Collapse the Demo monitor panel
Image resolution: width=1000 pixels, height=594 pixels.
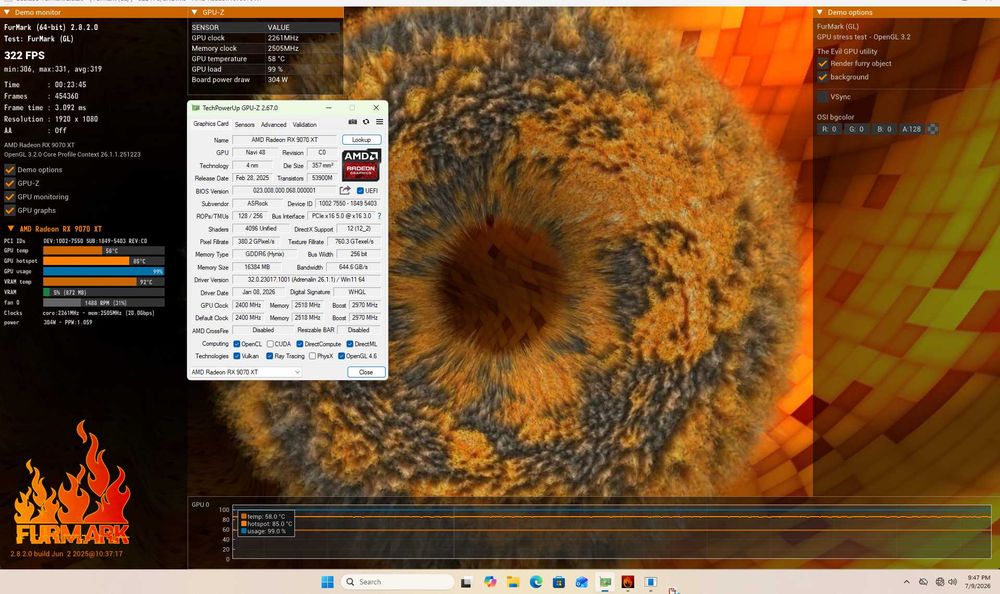(x=7, y=12)
